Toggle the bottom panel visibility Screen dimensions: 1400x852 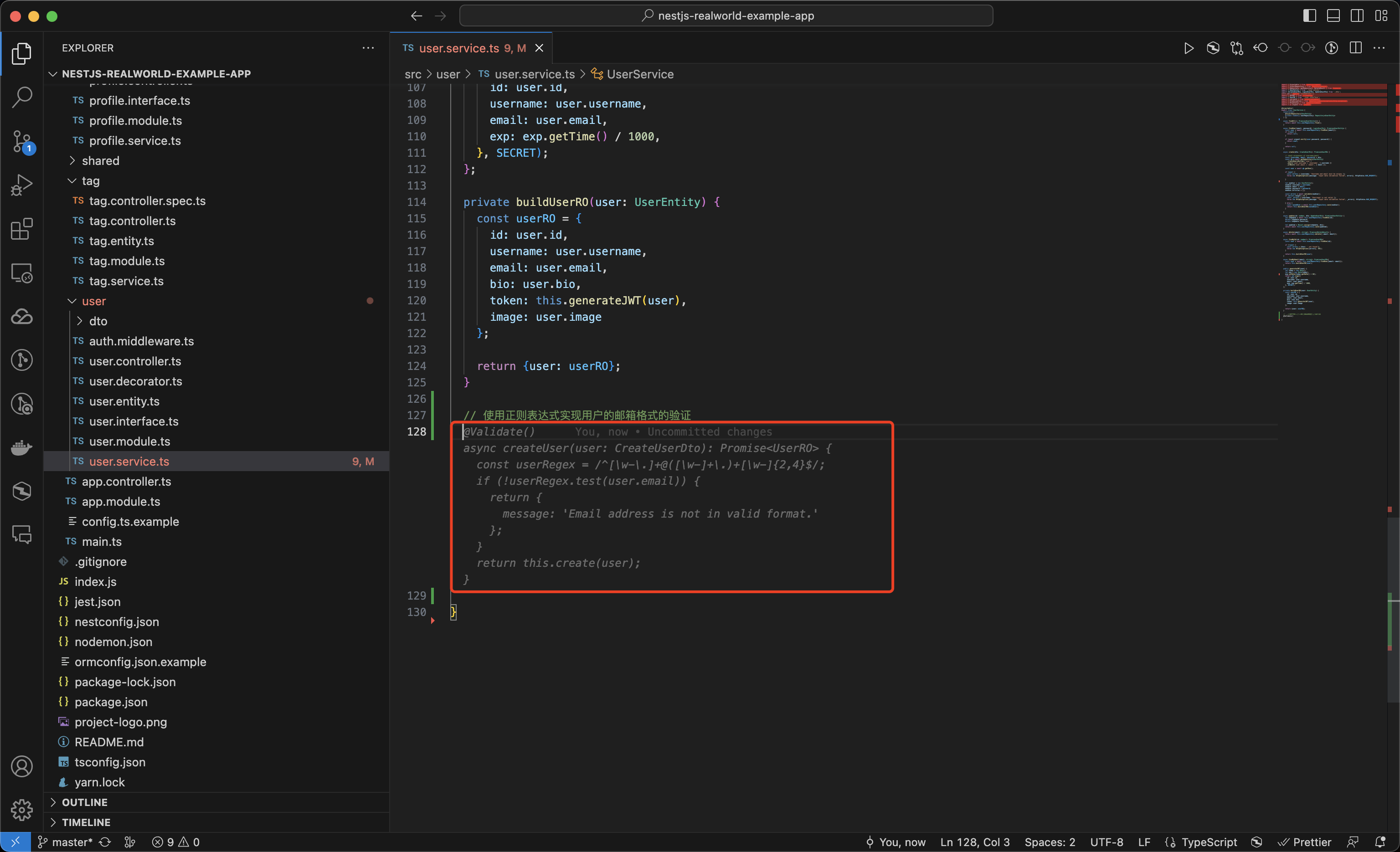point(1333,16)
